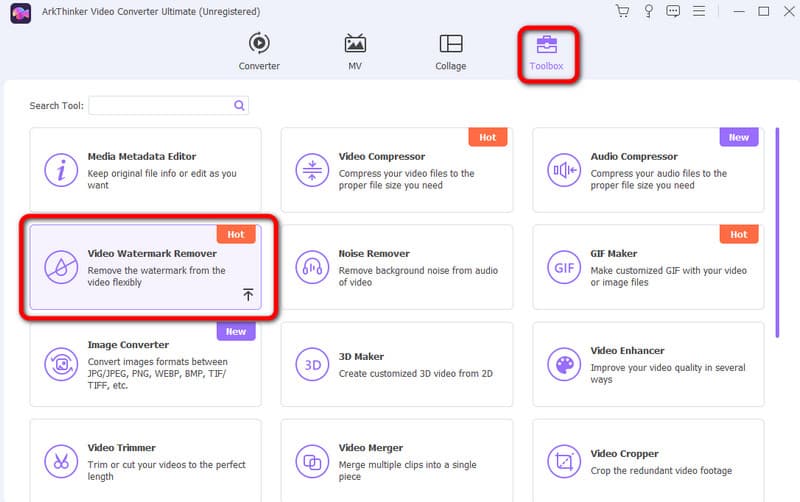Open Media Metadata Editor title
The width and height of the screenshot is (800, 502).
point(142,157)
